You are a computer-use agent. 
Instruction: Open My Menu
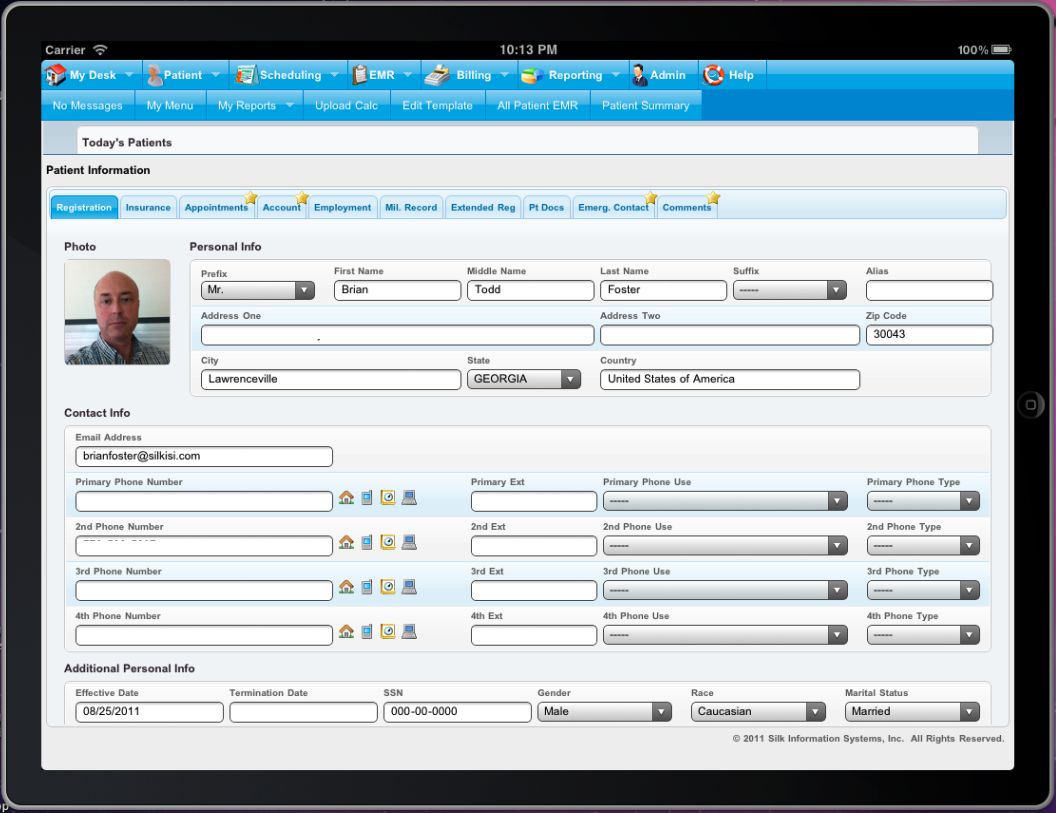click(170, 106)
